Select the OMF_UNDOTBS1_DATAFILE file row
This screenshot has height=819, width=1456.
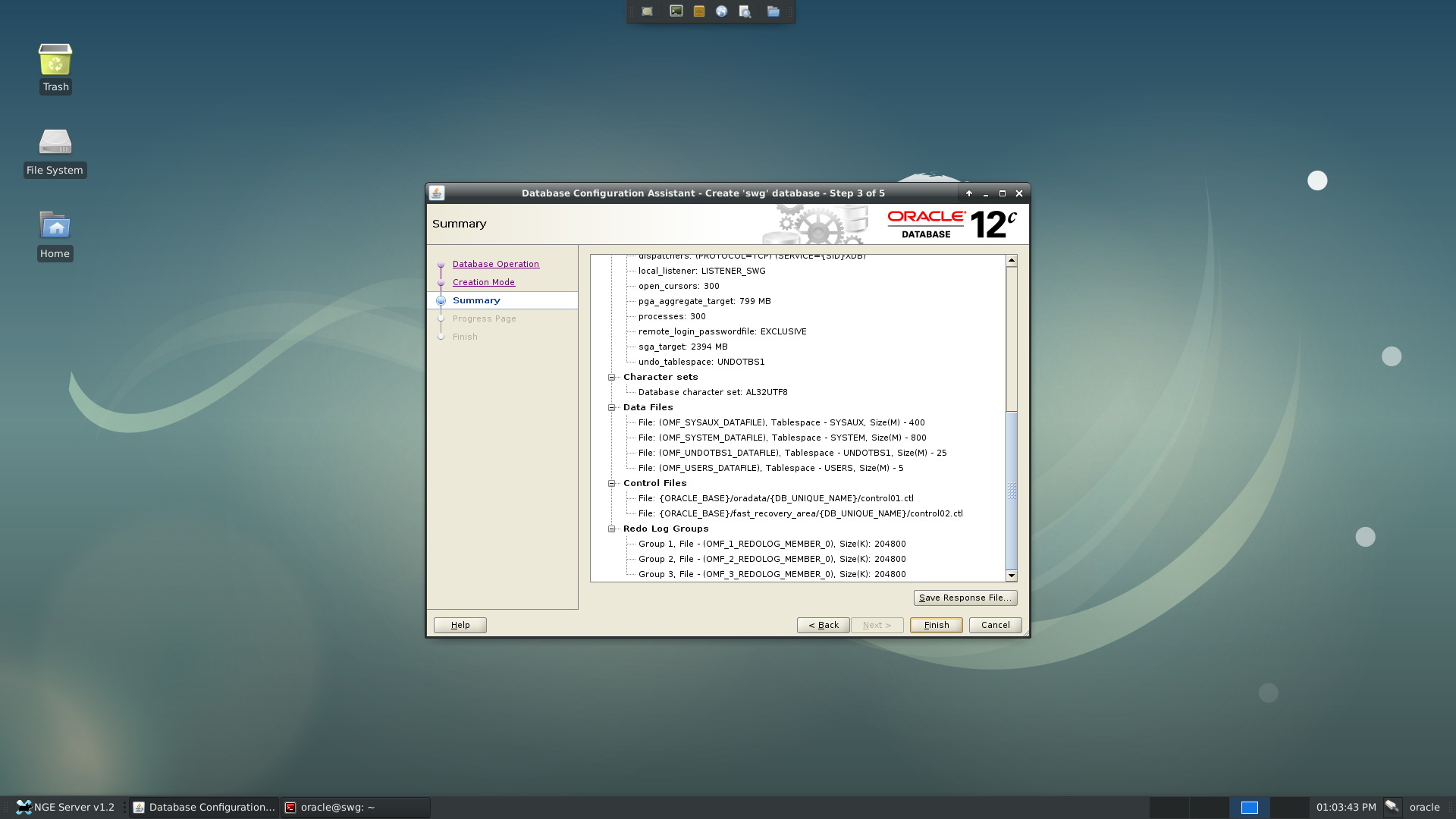point(792,453)
